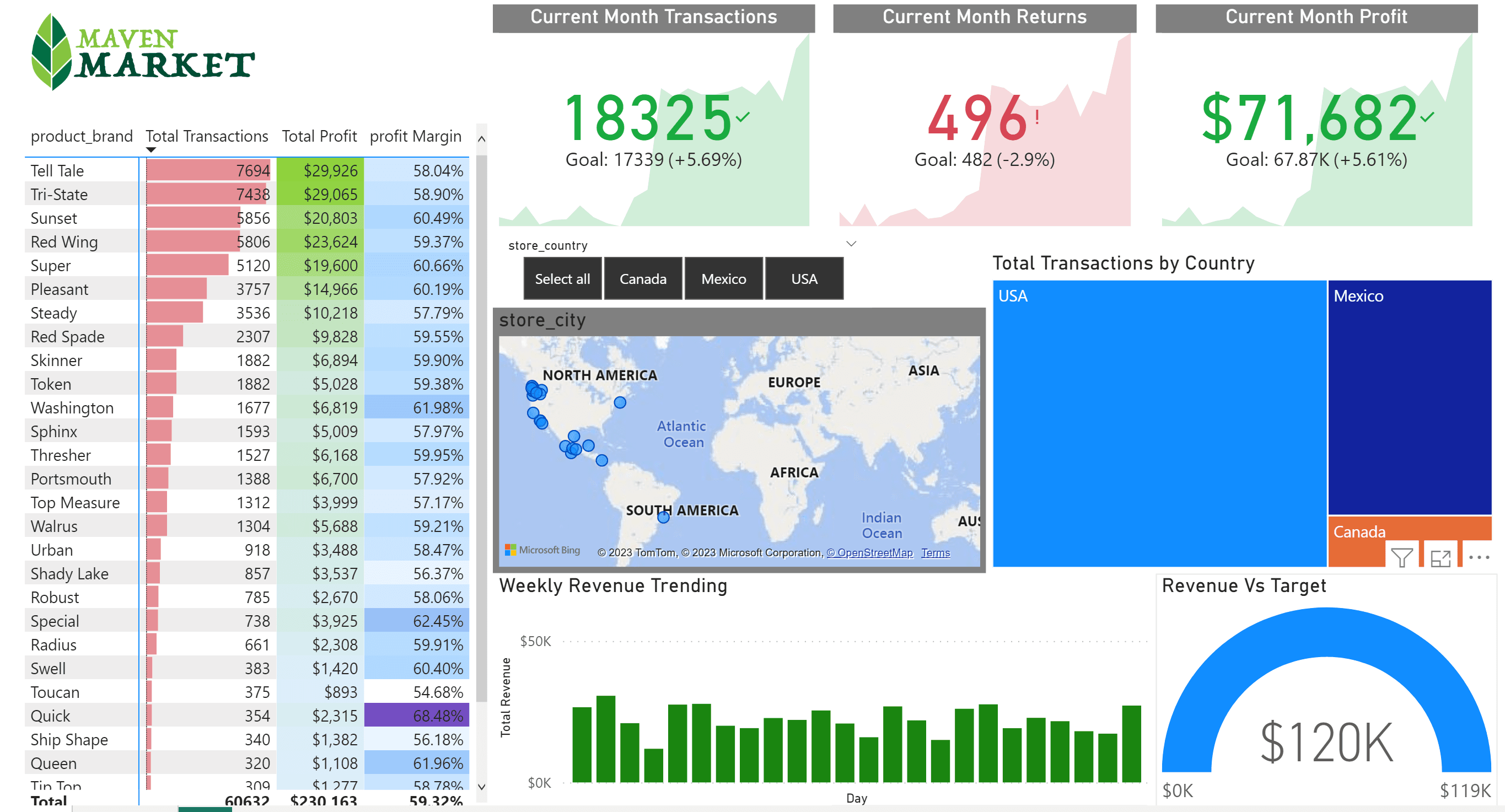This screenshot has width=1505, height=812.
Task: Toggle the Mexico country slicer button
Action: (723, 279)
